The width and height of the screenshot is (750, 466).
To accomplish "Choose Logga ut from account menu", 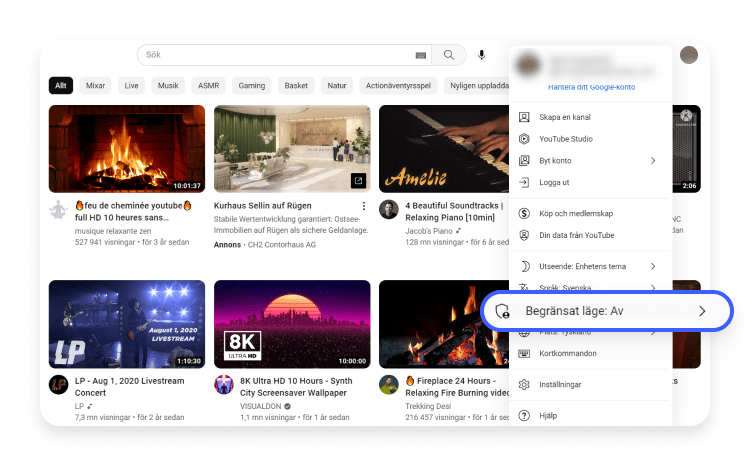I will coord(590,182).
